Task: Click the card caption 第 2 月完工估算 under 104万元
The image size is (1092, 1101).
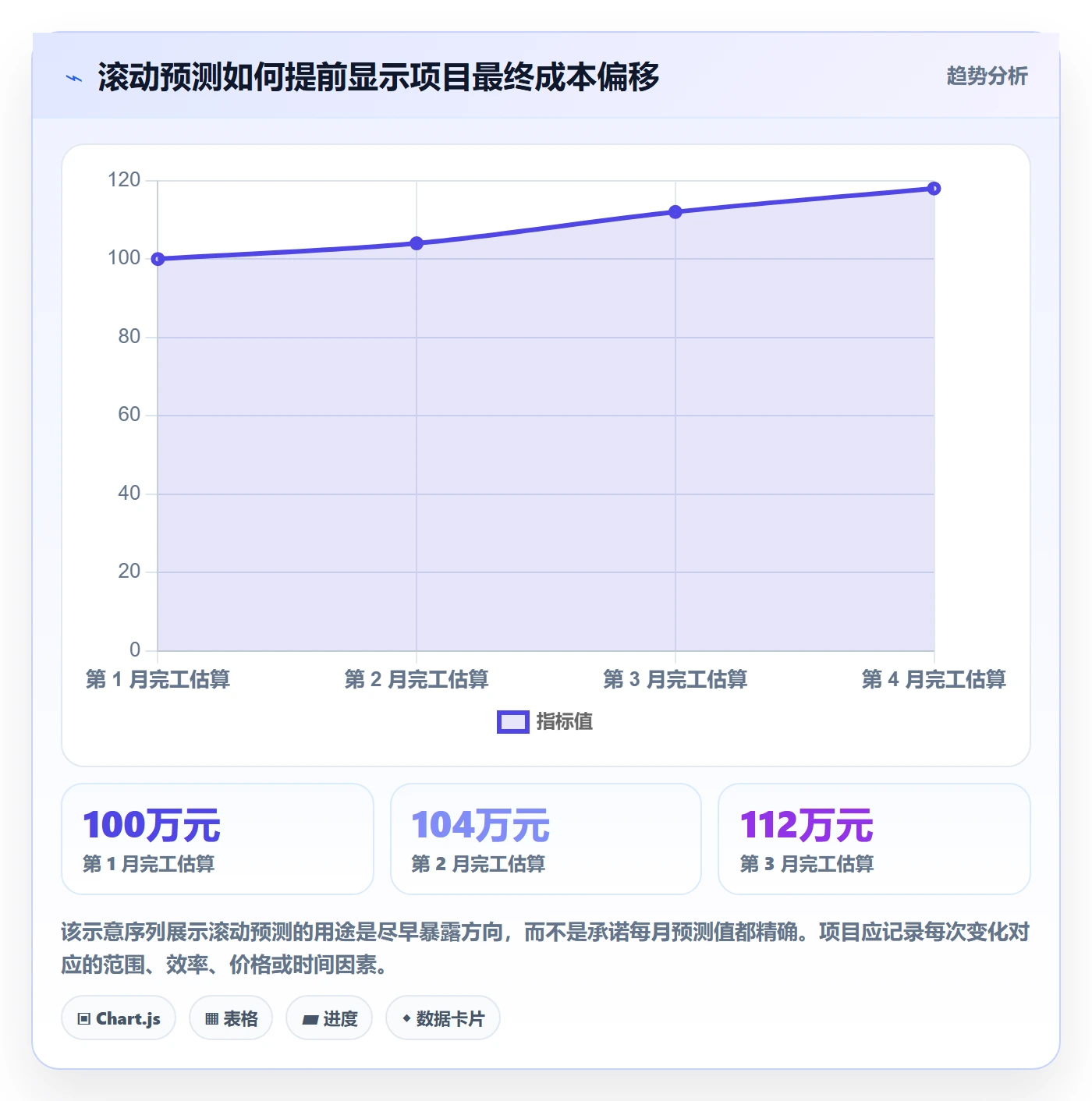Action: point(478,864)
